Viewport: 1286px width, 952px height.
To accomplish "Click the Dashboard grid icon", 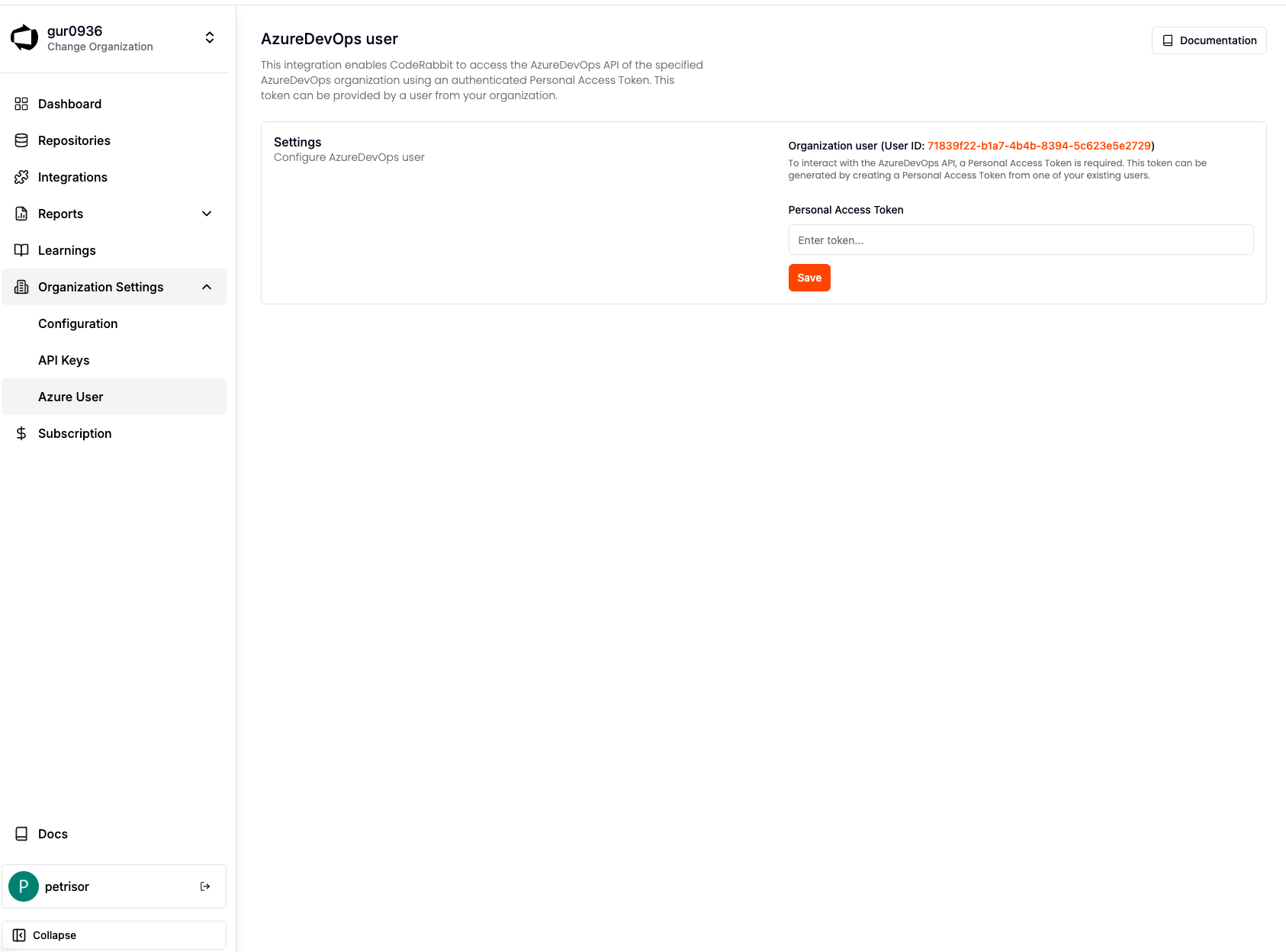I will pyautogui.click(x=21, y=104).
